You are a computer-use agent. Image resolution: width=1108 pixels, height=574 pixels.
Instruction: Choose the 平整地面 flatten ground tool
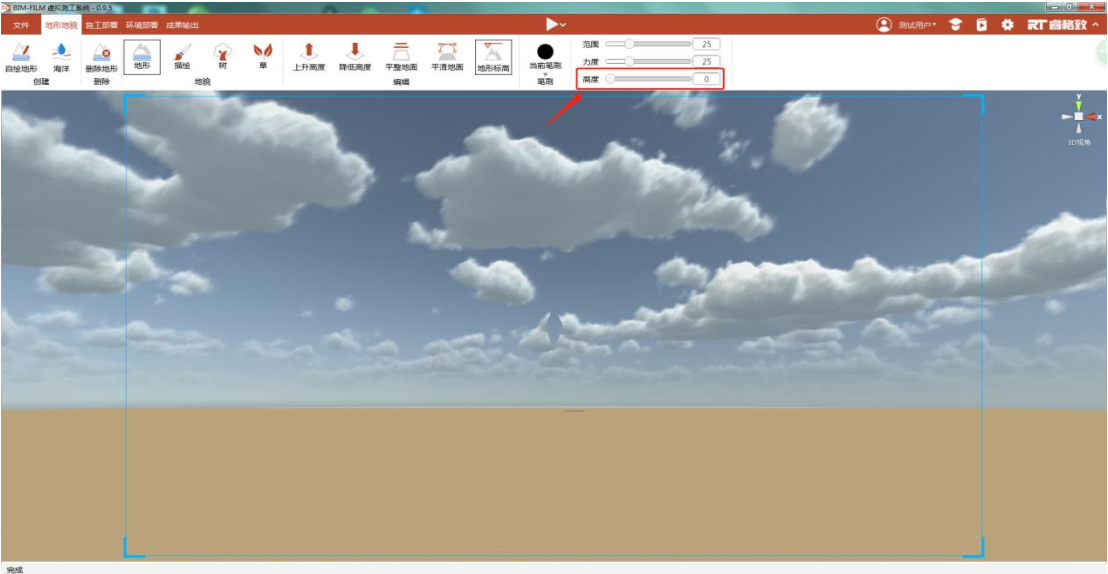tap(401, 58)
